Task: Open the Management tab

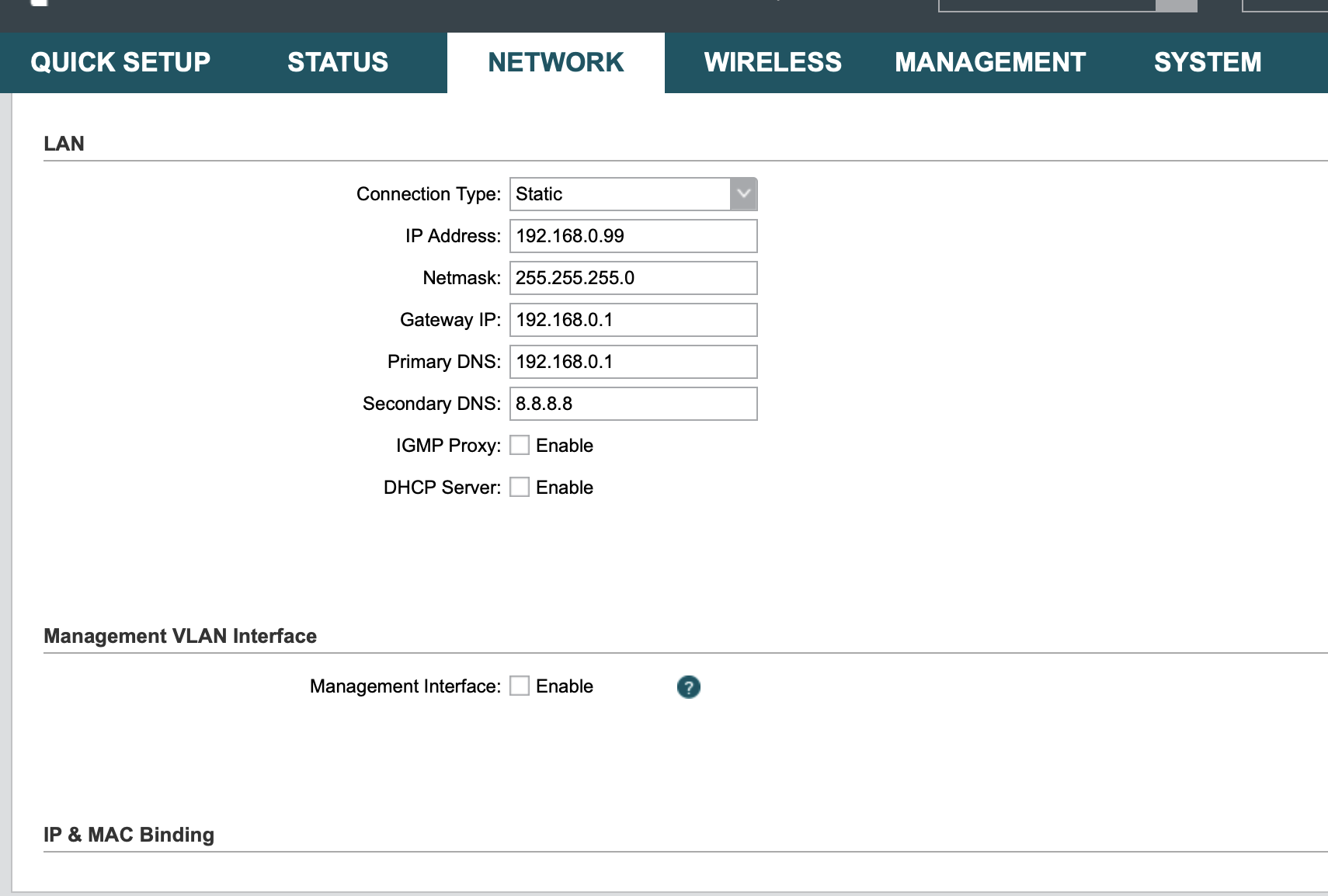Action: [x=990, y=62]
